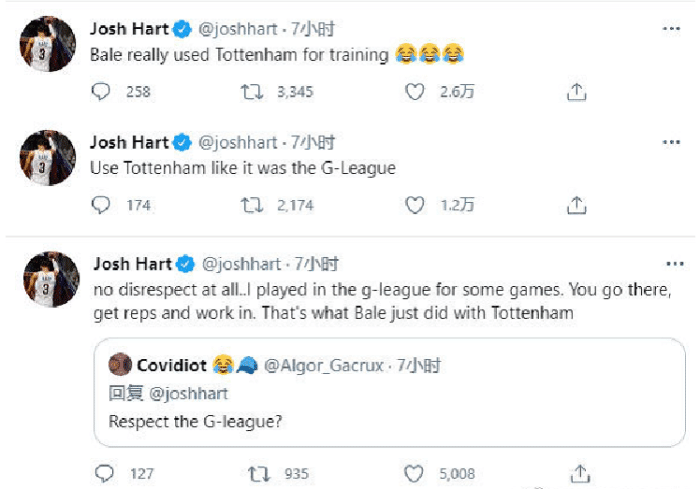Image resolution: width=700 pixels, height=489 pixels.
Task: Like the Bale really used Tottenham tweet
Action: tap(415, 92)
